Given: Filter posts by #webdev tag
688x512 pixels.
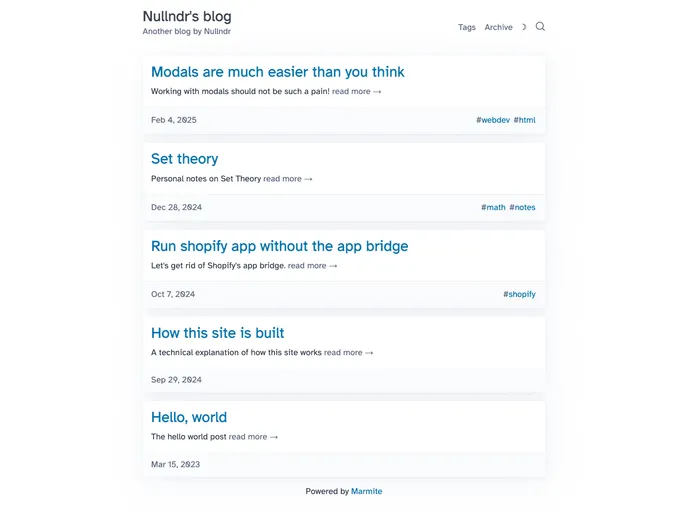Looking at the screenshot, I should point(493,120).
